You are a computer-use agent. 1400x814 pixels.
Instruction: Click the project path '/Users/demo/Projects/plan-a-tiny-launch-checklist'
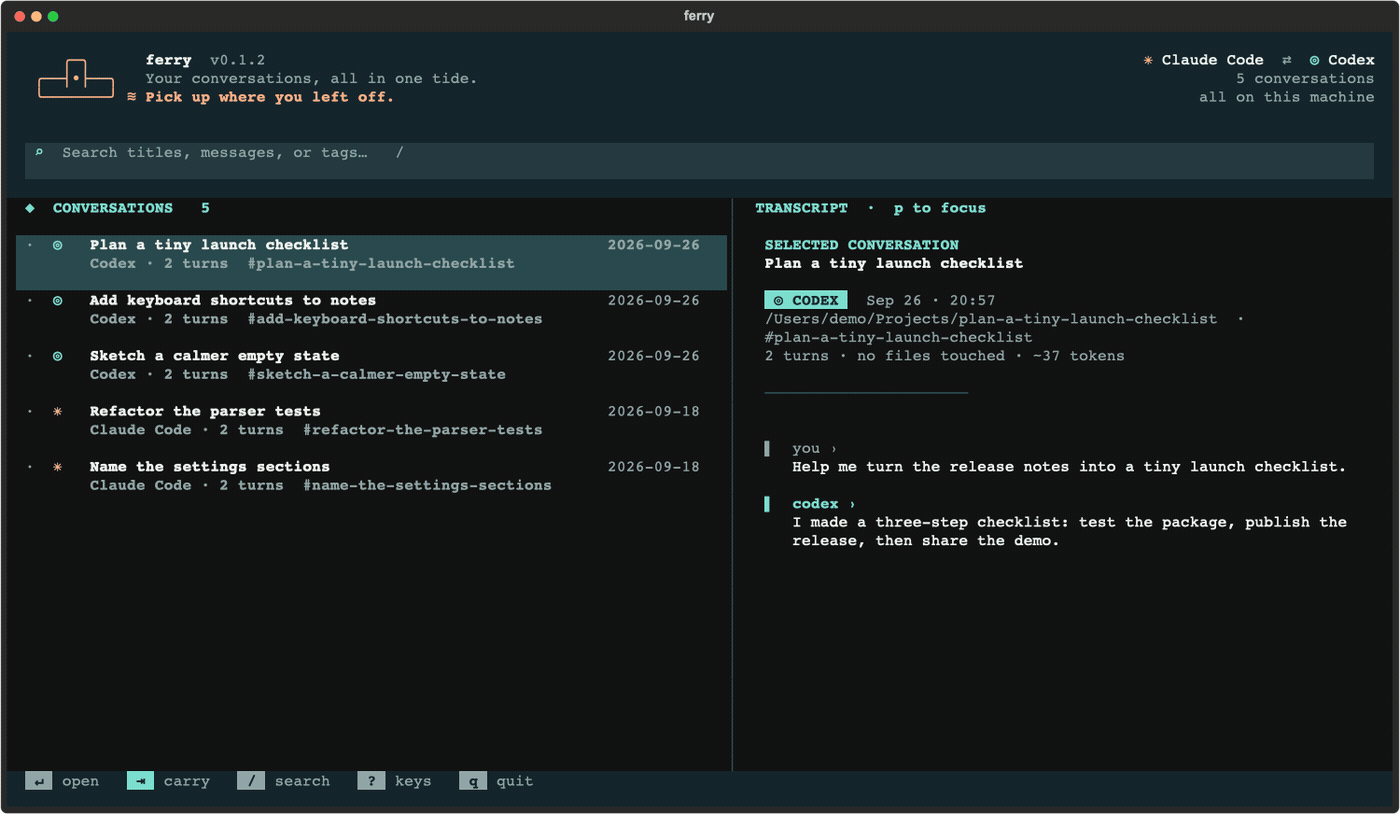pos(991,319)
